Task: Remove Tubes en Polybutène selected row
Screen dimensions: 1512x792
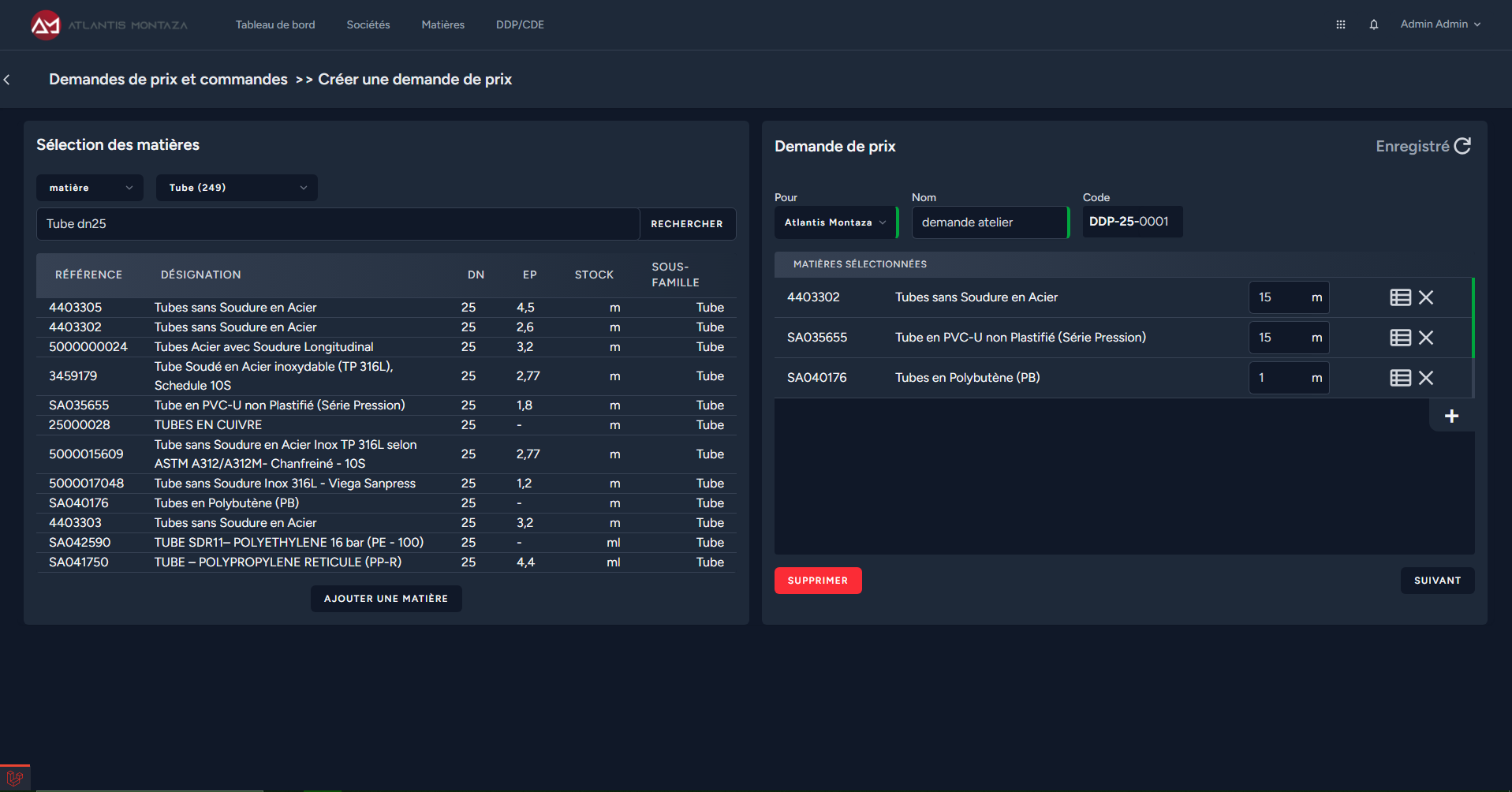Action: (1425, 378)
